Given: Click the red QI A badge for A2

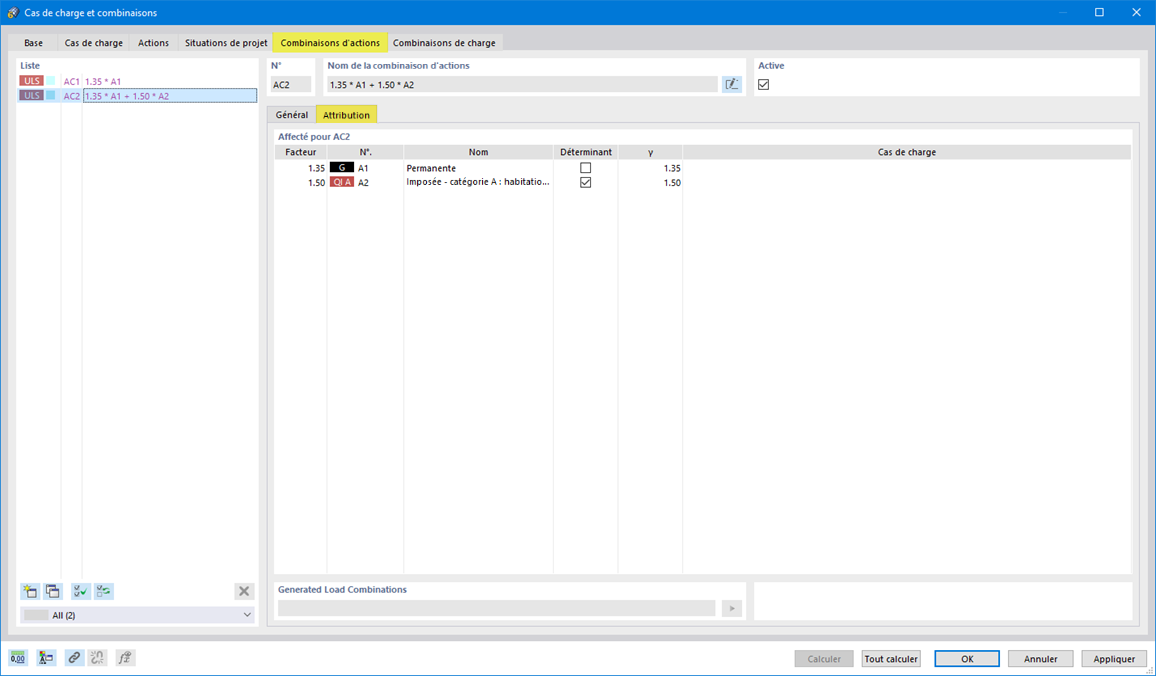Looking at the screenshot, I should point(341,182).
